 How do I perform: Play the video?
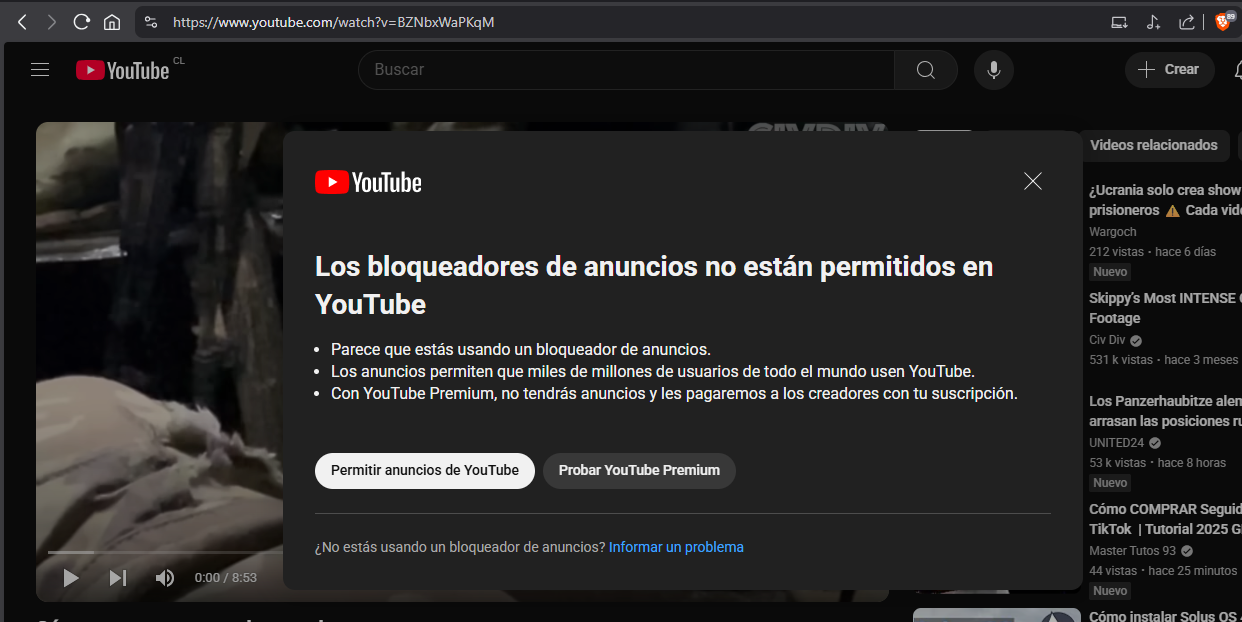pyautogui.click(x=71, y=577)
